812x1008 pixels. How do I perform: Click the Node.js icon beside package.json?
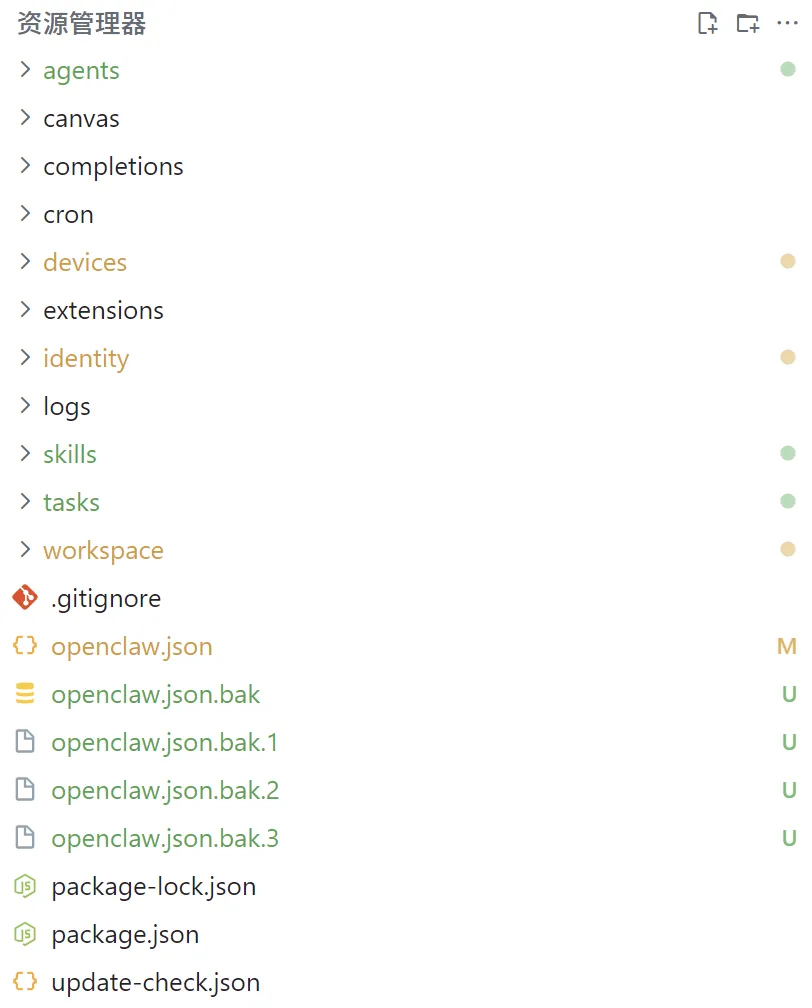point(25,934)
